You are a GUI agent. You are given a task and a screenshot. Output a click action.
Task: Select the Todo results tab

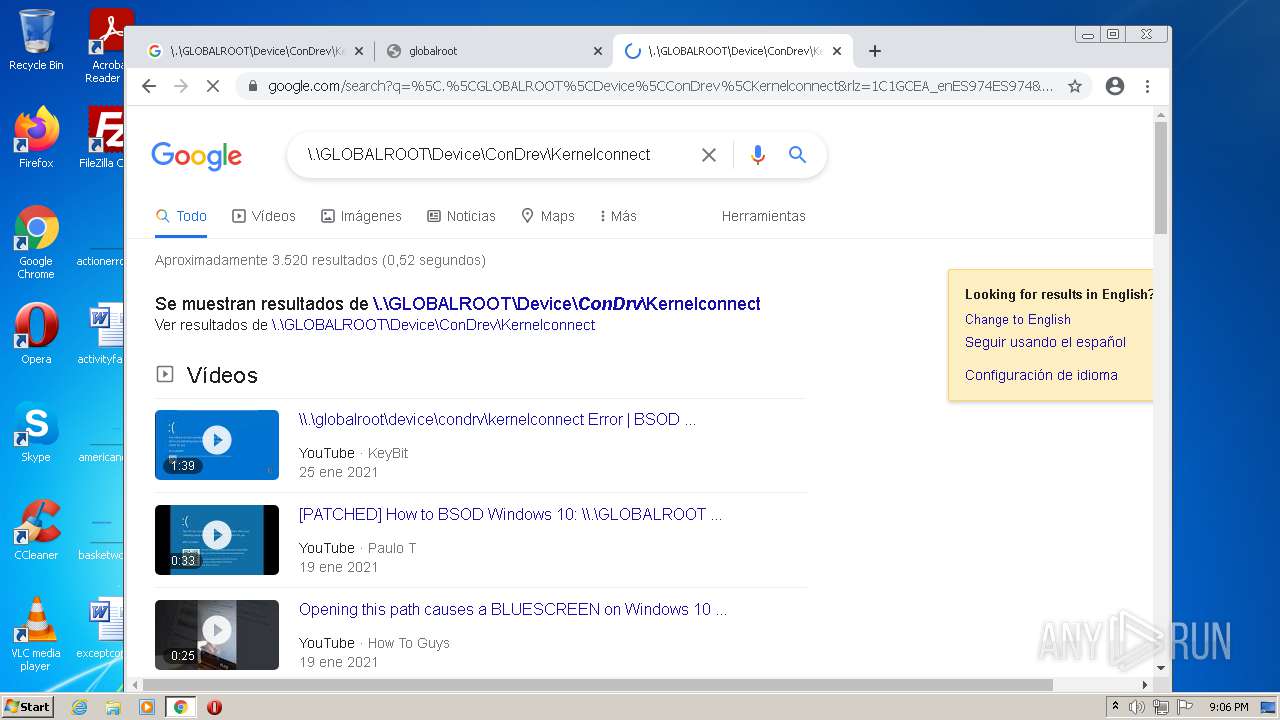[181, 216]
